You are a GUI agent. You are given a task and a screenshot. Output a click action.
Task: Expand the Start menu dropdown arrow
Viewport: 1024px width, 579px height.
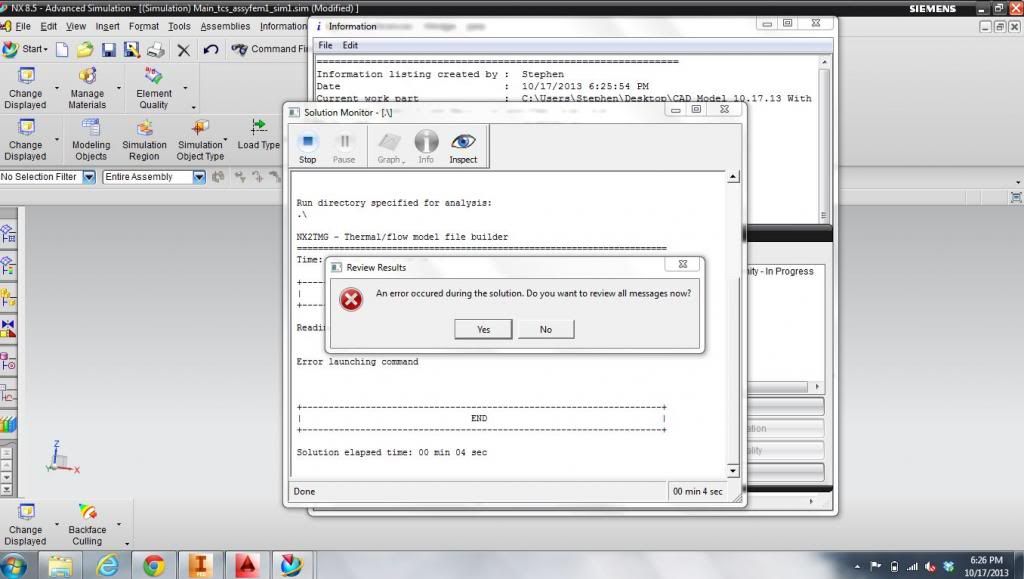click(45, 50)
